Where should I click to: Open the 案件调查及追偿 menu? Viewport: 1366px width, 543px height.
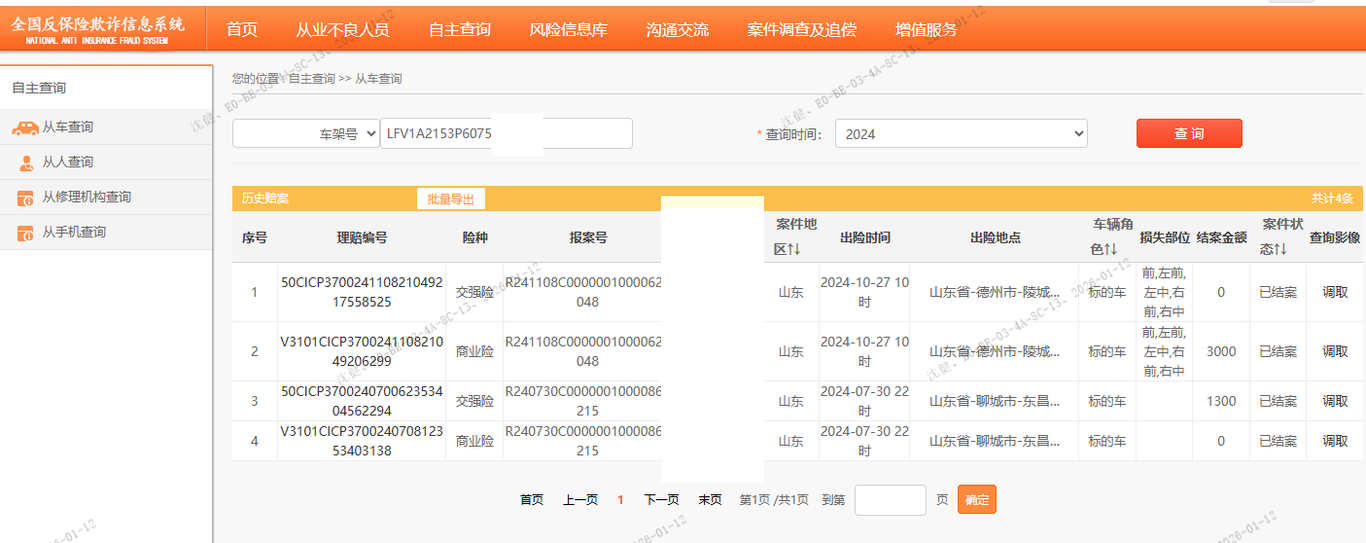click(801, 29)
